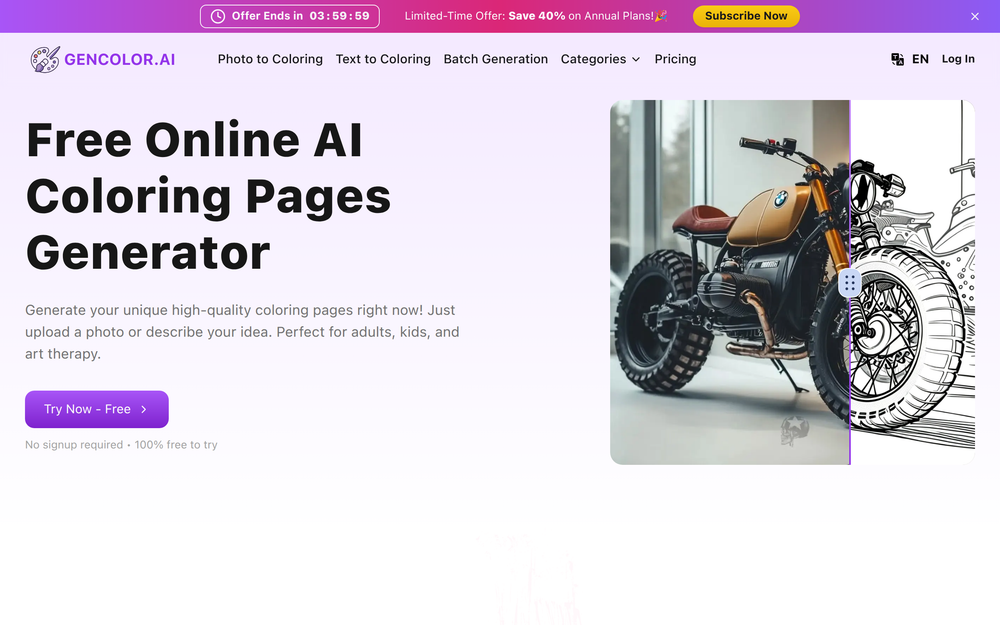Open Photo to Coloring page
Screen dimensions: 1000x625
(270, 59)
